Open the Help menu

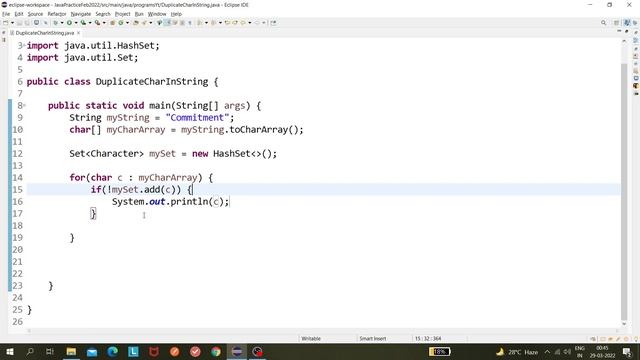click(176, 14)
